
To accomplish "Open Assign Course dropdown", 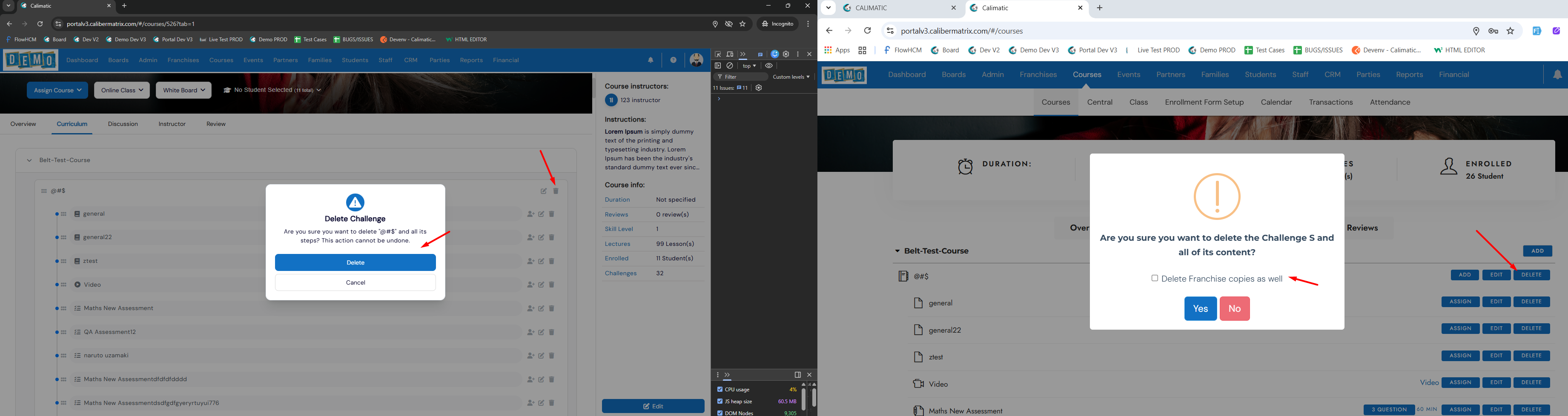I will (57, 90).
